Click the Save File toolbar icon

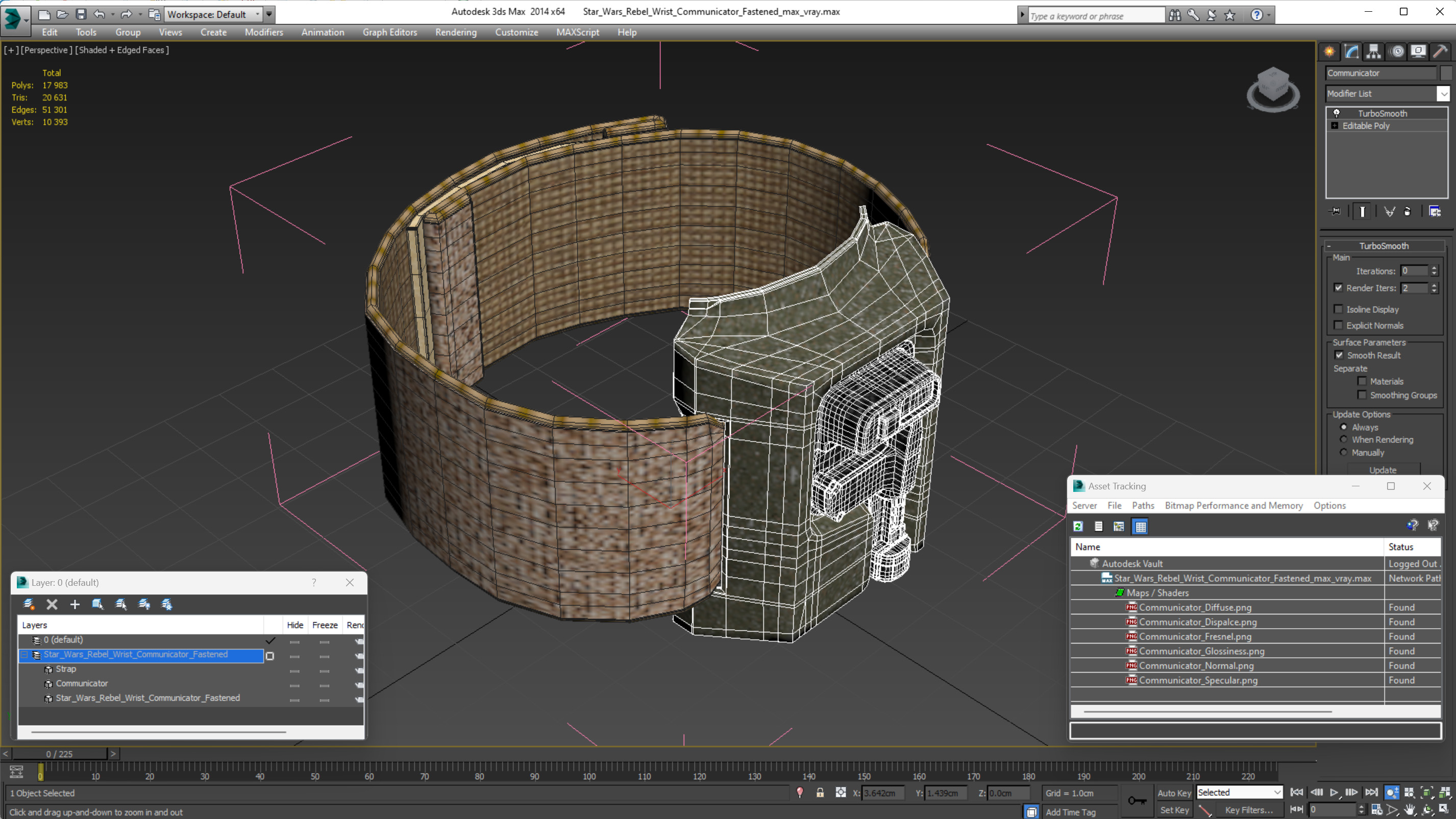[x=81, y=14]
